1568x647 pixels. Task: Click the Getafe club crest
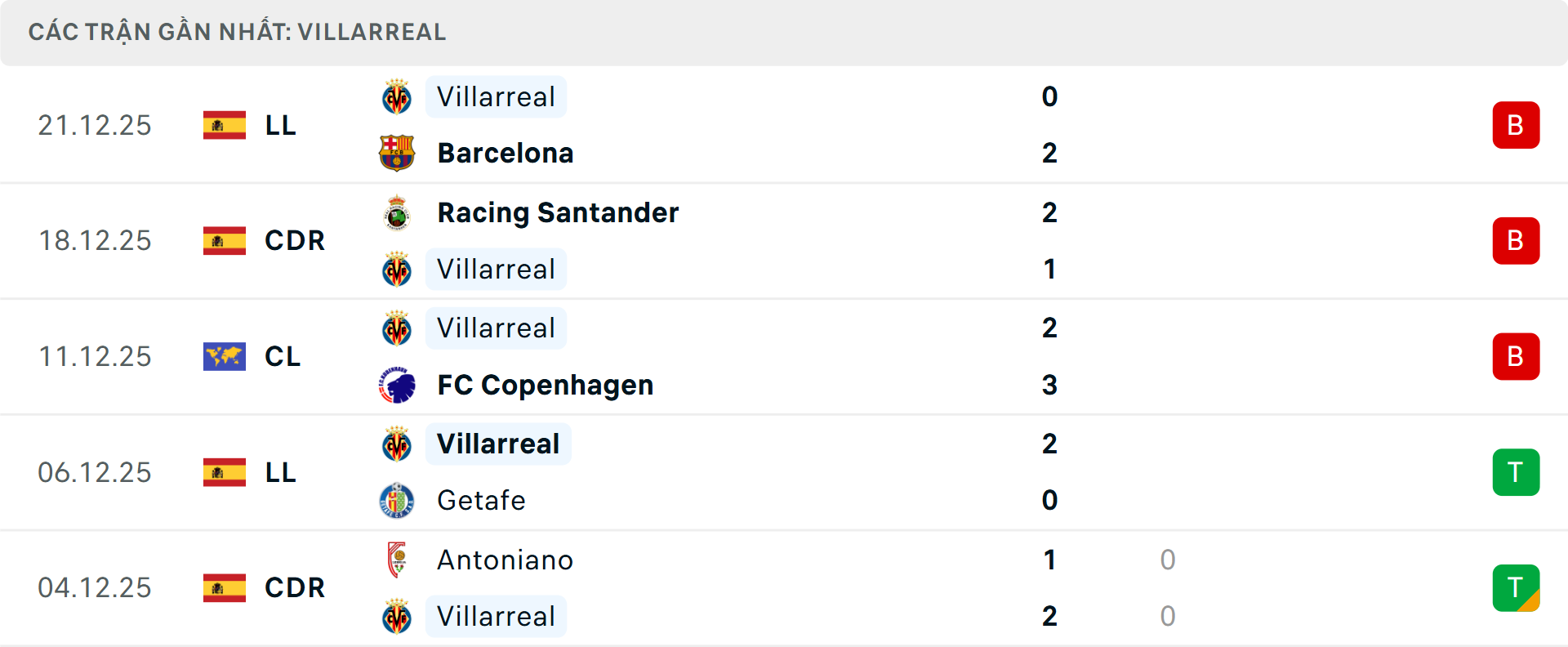[x=397, y=500]
